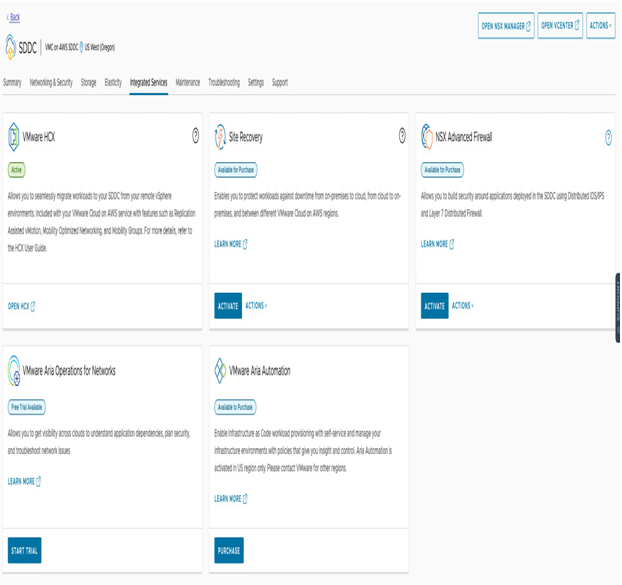Image resolution: width=622 pixels, height=585 pixels.
Task: Expand the top-right Actions dropdown
Action: coord(601,26)
